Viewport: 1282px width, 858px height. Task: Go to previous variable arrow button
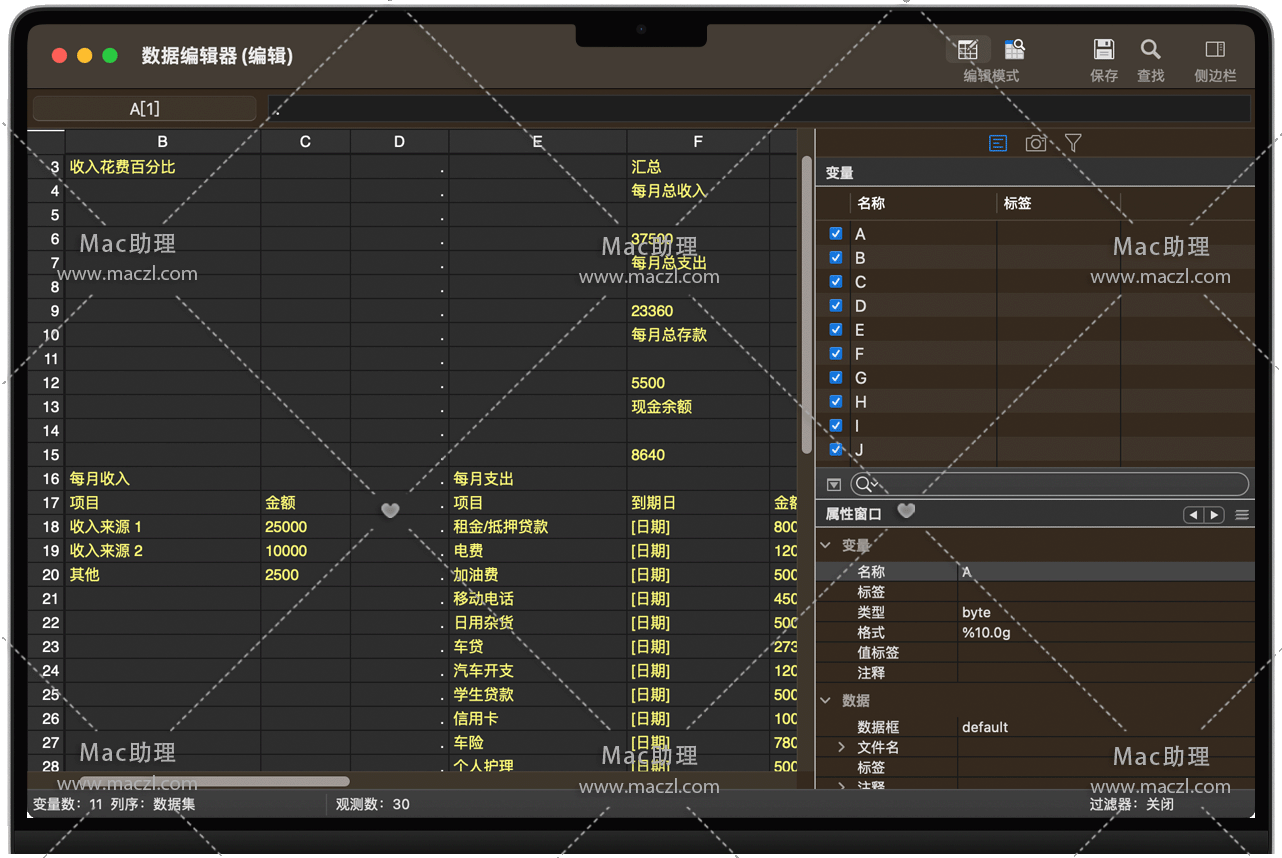point(1193,515)
